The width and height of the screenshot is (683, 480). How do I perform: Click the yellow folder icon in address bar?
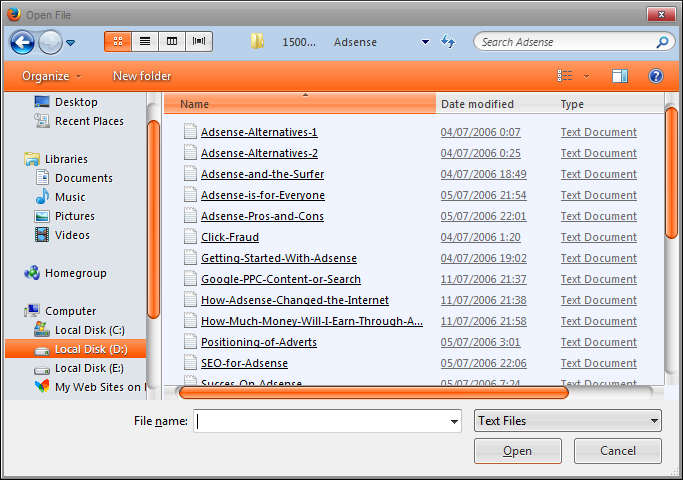coord(257,41)
